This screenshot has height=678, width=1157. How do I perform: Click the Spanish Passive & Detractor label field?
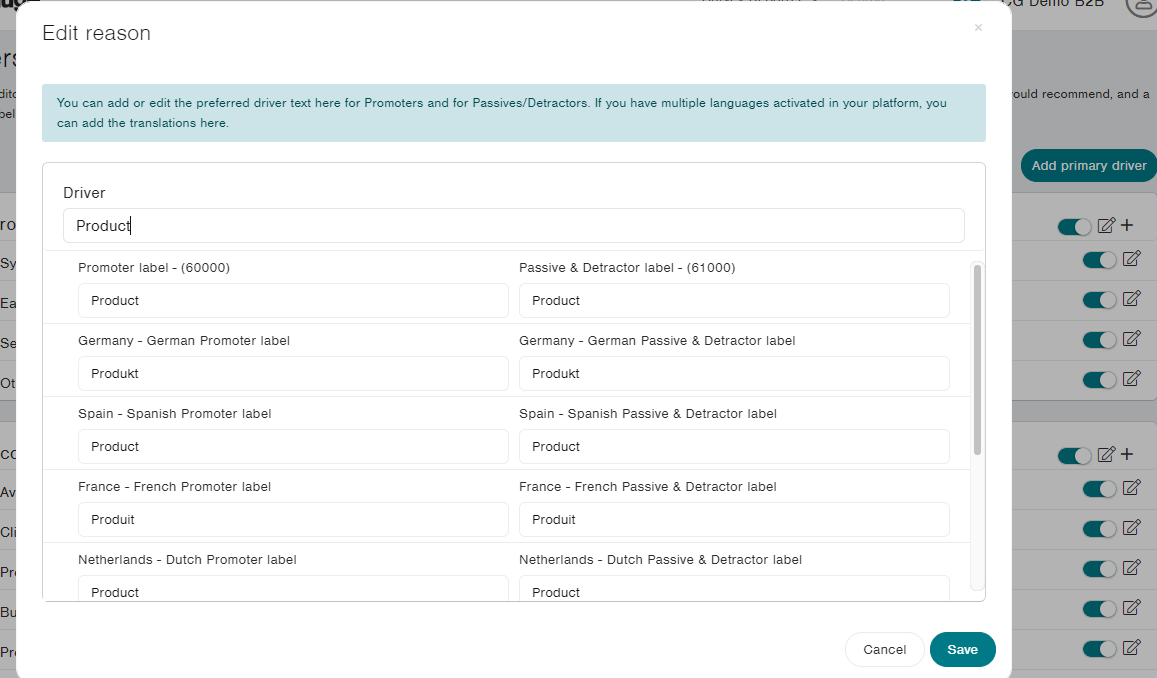point(734,447)
